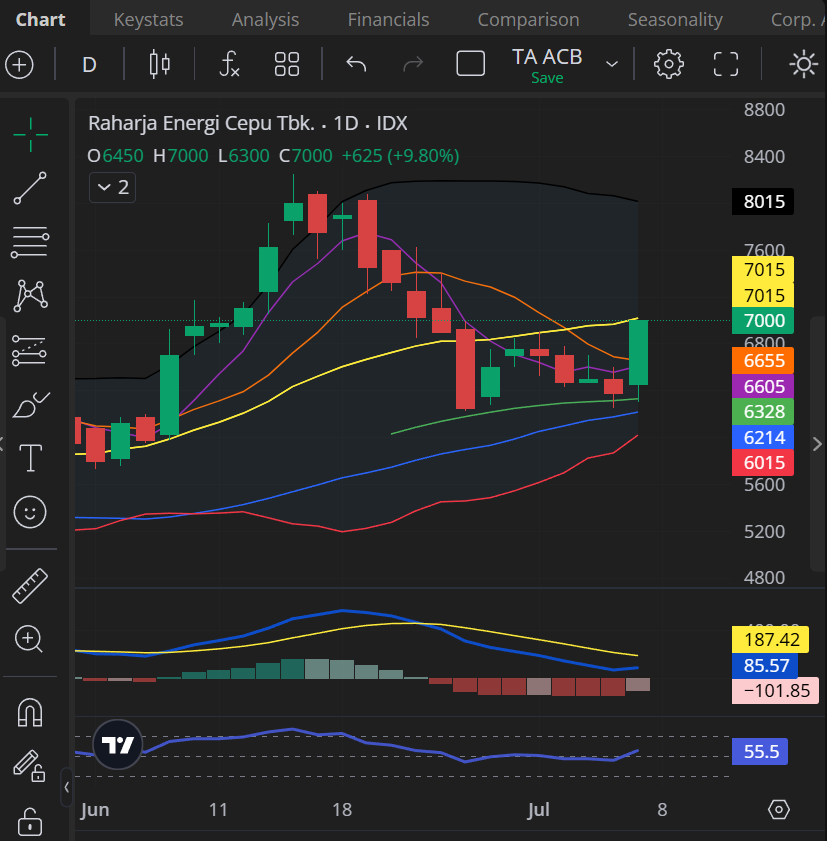Toggle magnet mode

coord(30,713)
